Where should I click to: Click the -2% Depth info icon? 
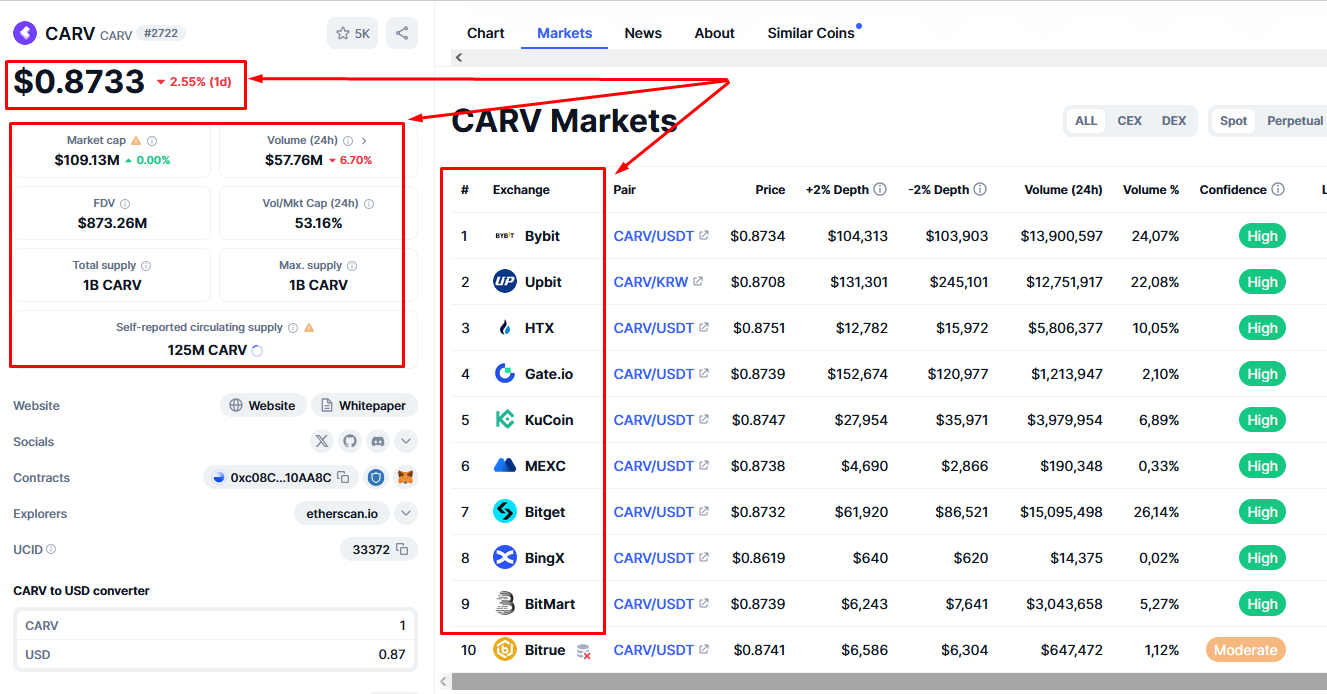click(x=980, y=189)
